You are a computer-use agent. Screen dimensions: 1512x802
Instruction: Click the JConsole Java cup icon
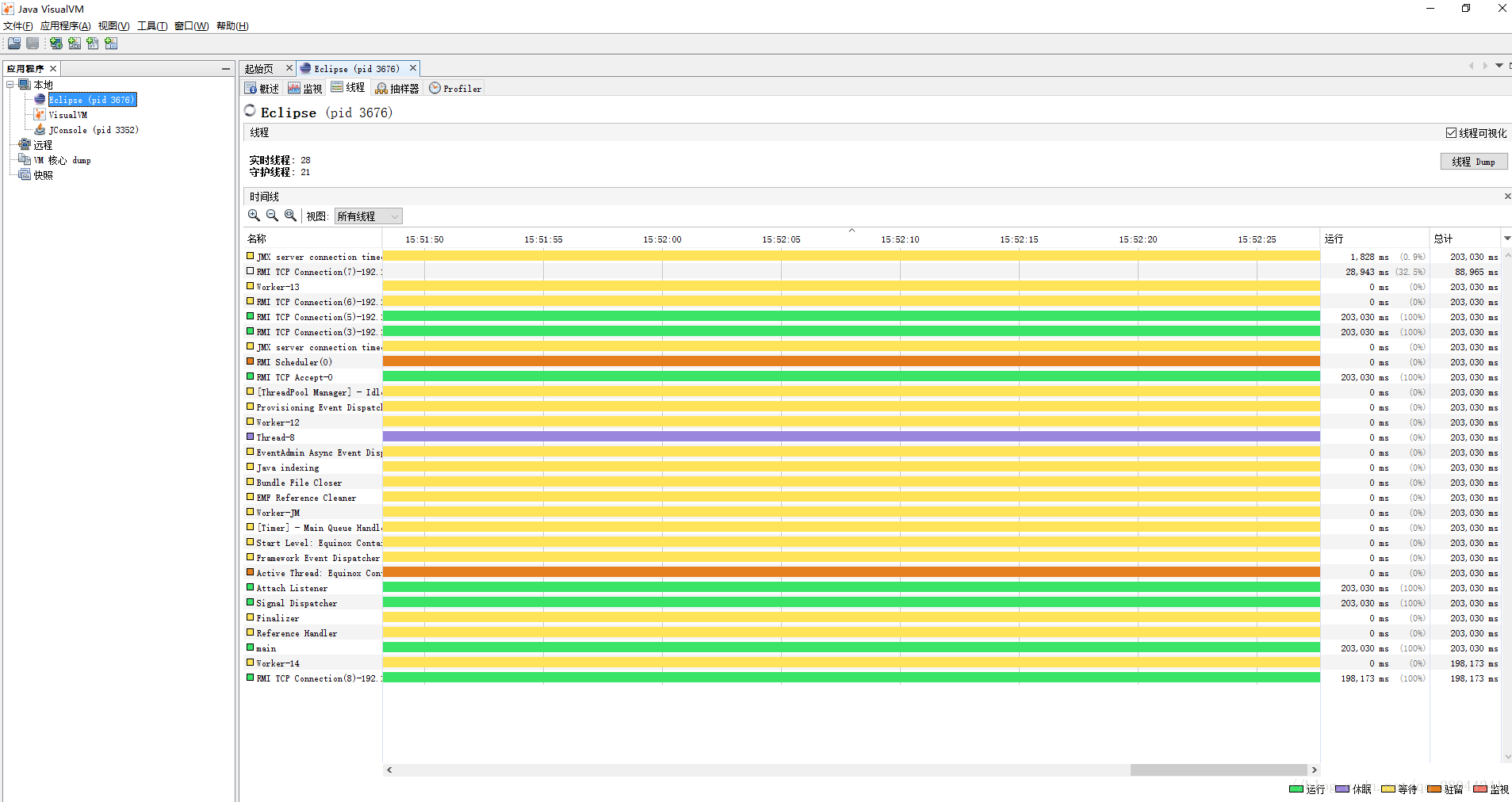[40, 129]
